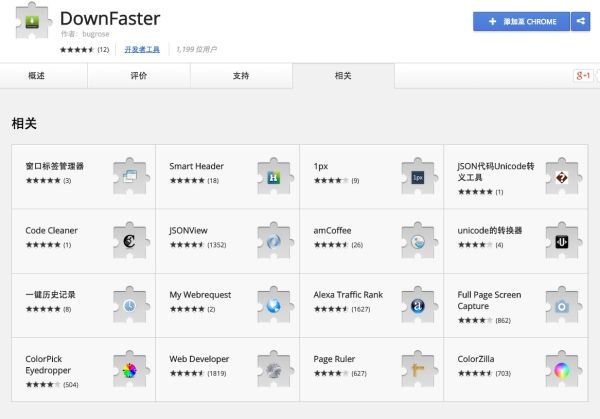Click the Web Developer title
The image size is (600, 419).
click(x=199, y=359)
